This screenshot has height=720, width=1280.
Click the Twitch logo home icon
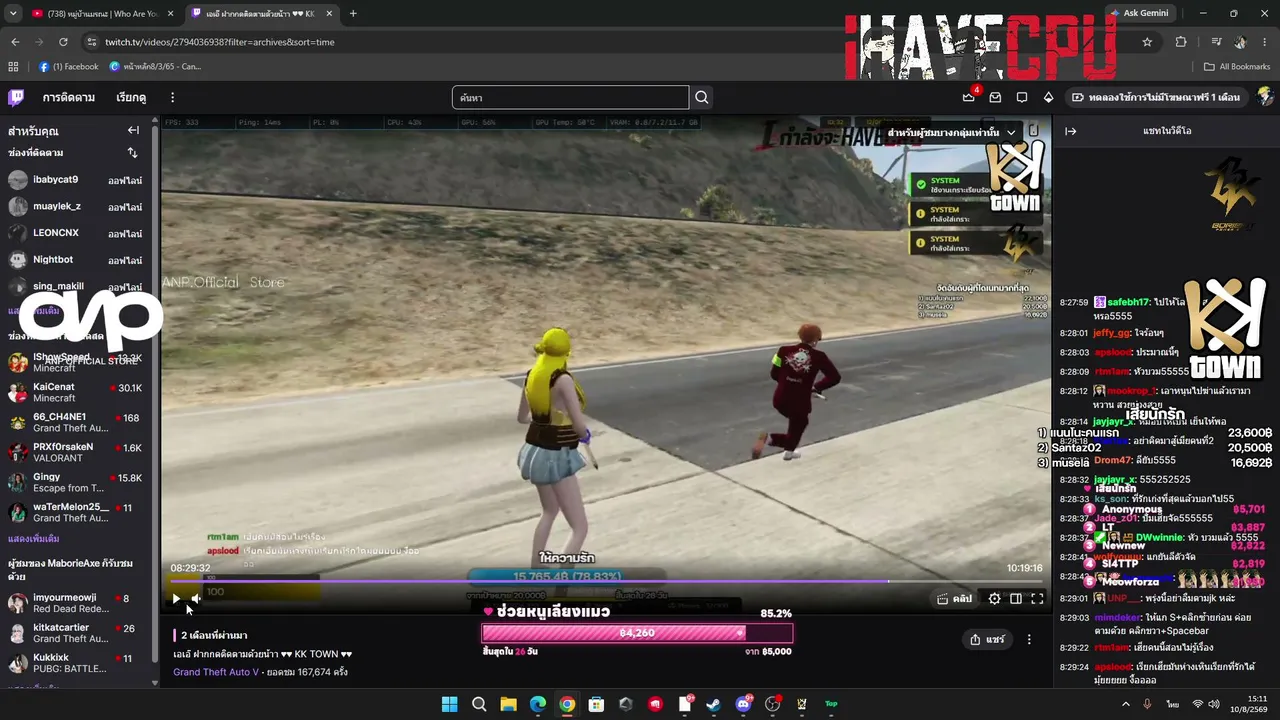click(16, 97)
